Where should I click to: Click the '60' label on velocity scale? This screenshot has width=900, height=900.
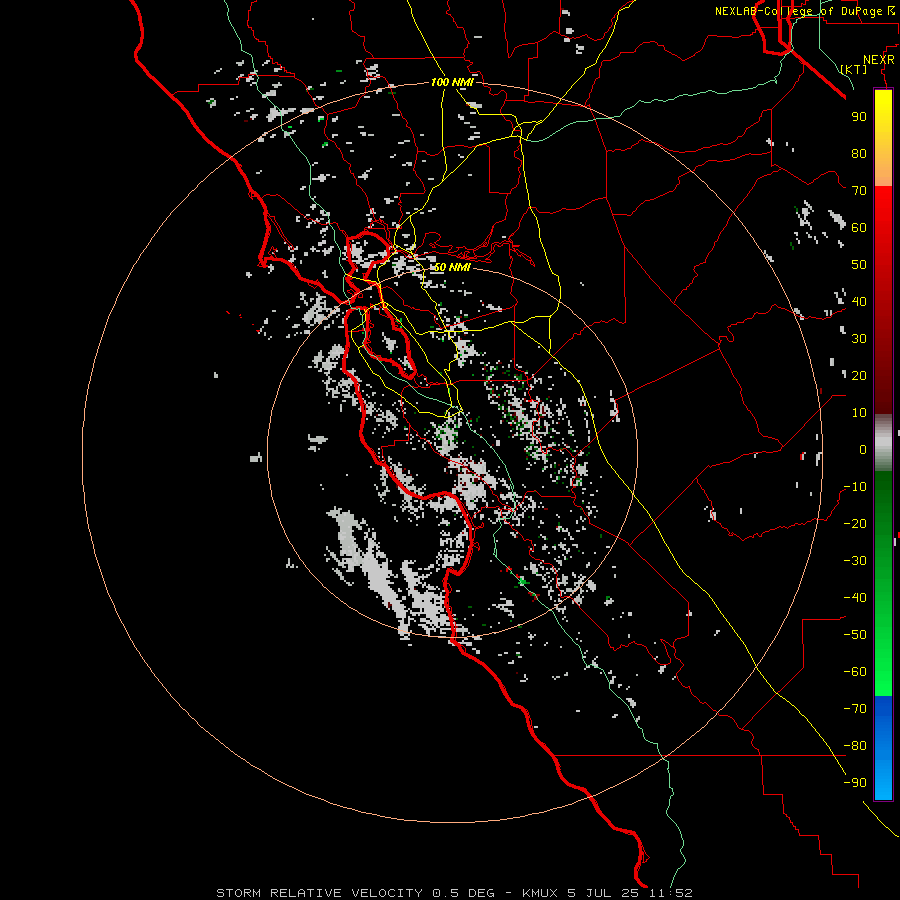tap(859, 228)
